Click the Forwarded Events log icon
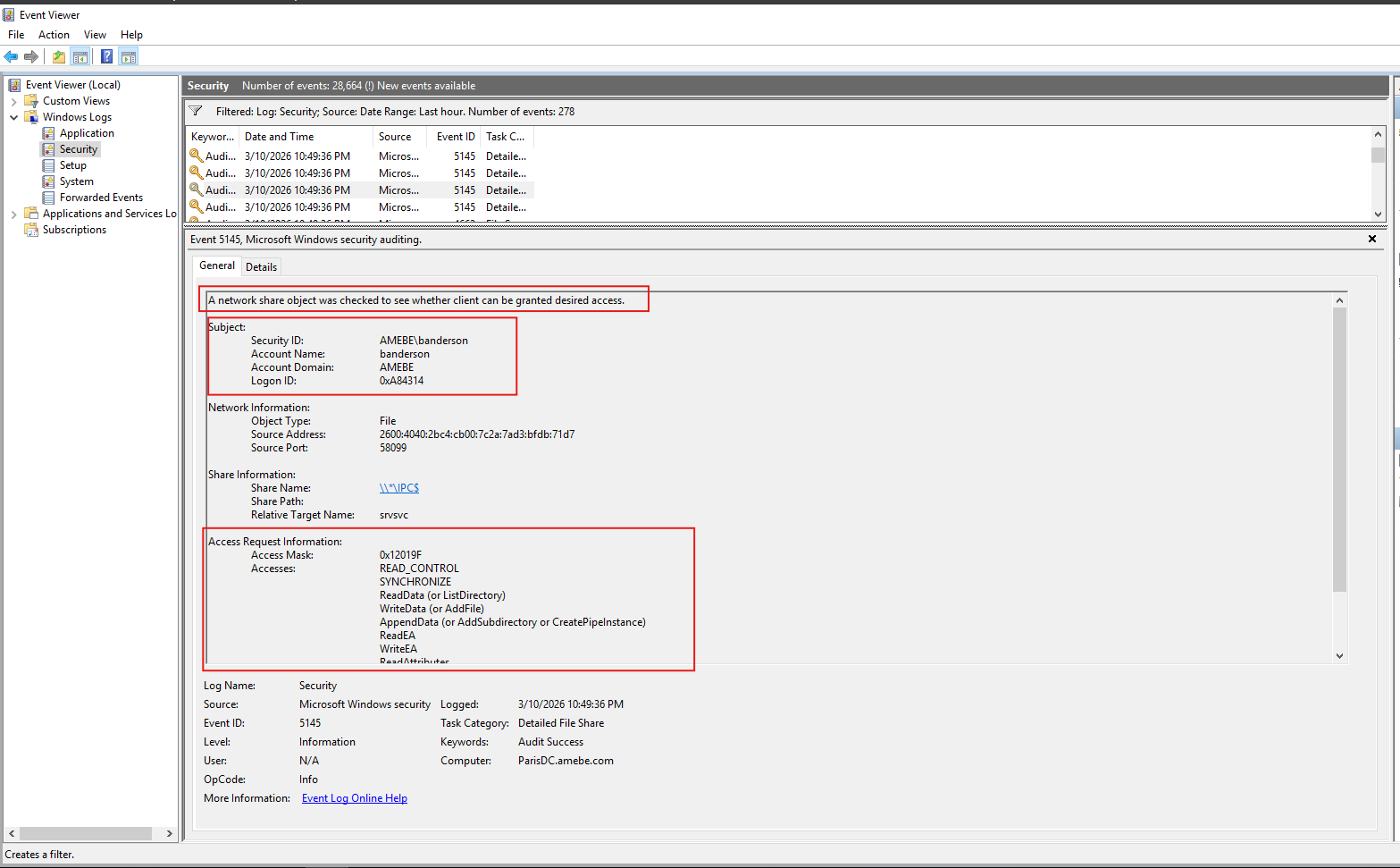Screen dimensions: 1400x868 [48, 198]
